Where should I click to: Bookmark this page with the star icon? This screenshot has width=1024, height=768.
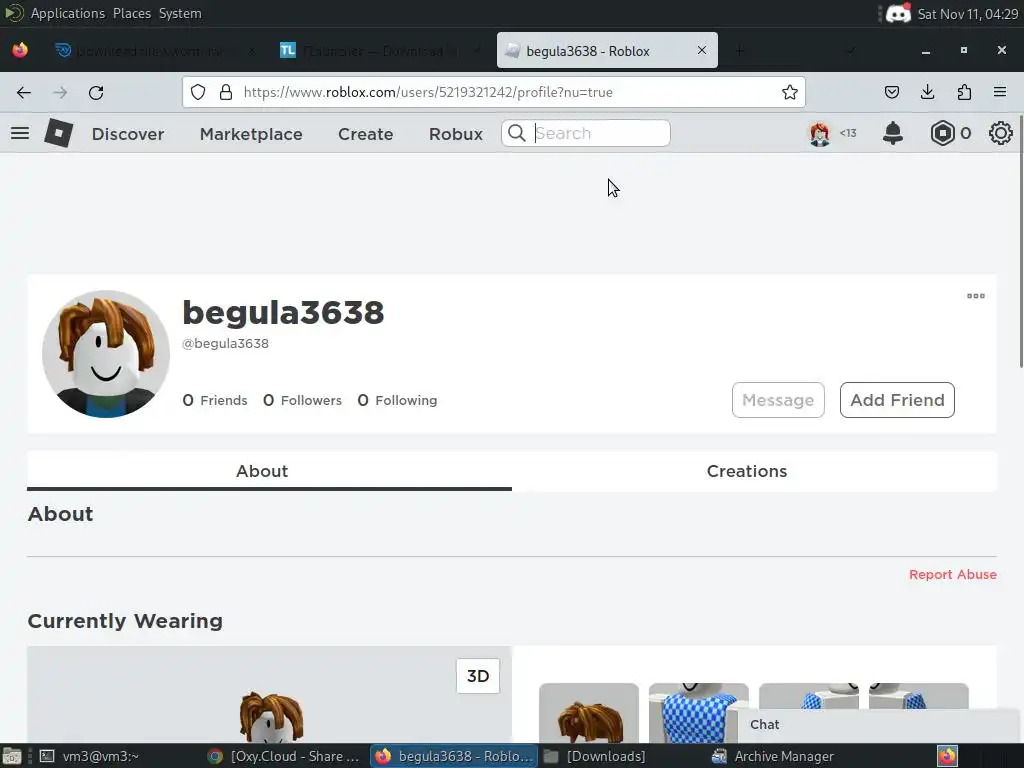(790, 92)
